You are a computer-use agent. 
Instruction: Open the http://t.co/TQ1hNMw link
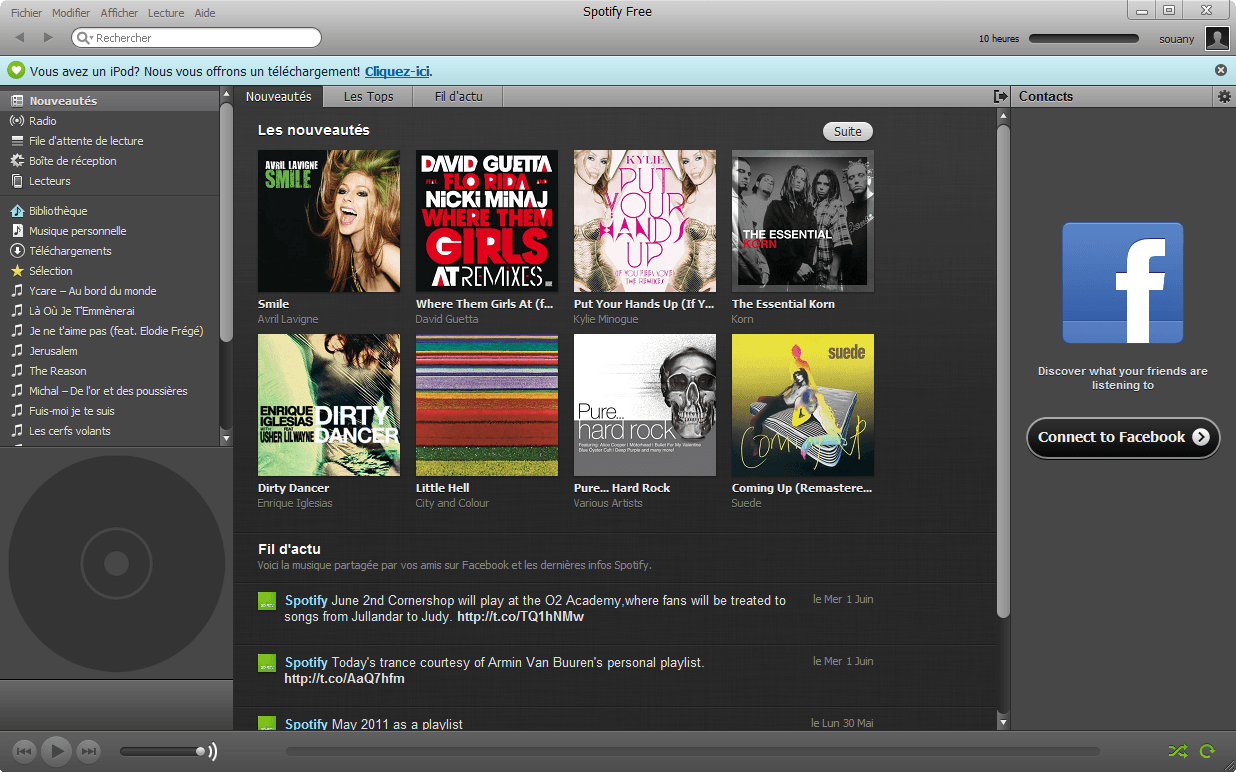[x=520, y=617]
